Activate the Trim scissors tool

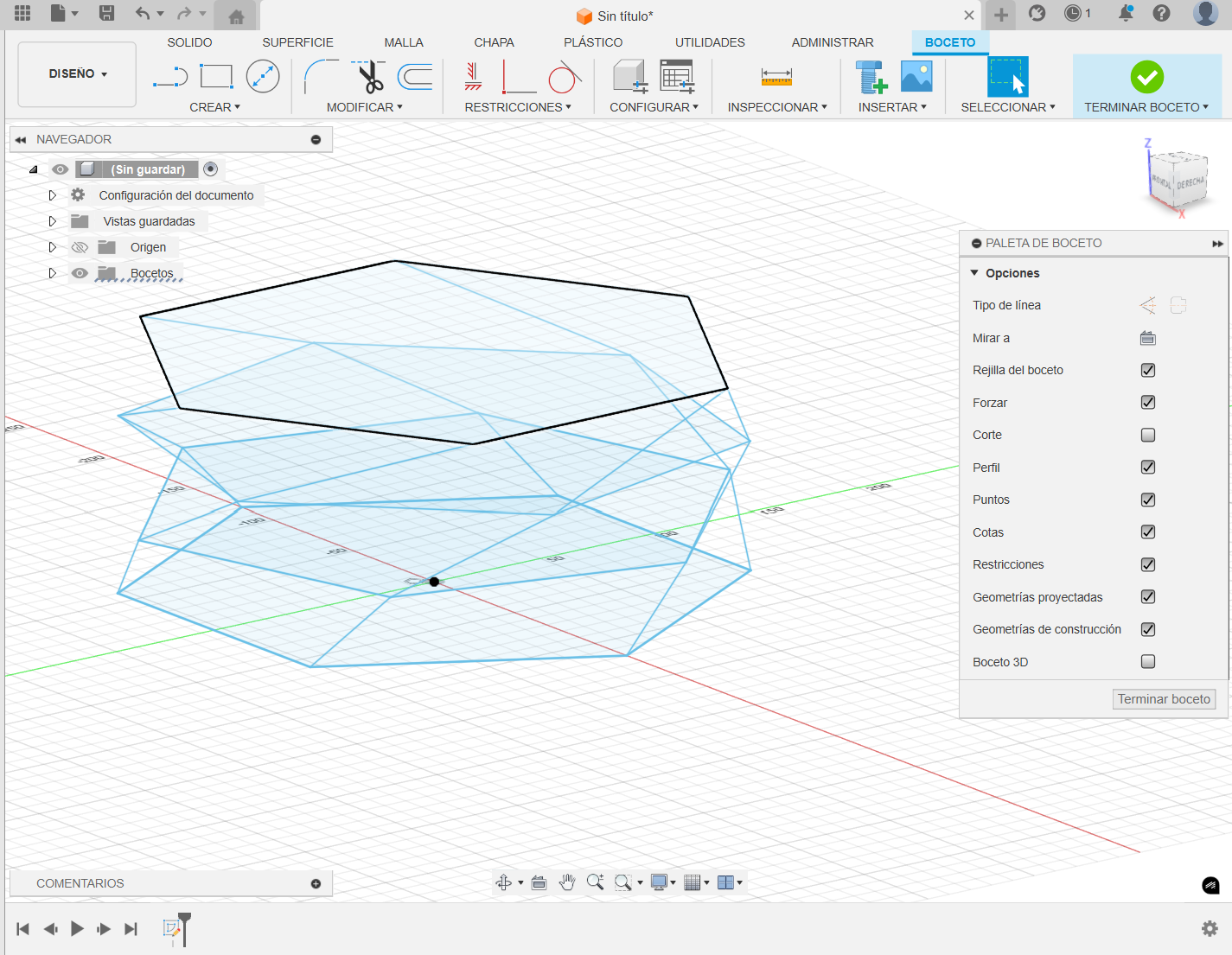pyautogui.click(x=370, y=77)
